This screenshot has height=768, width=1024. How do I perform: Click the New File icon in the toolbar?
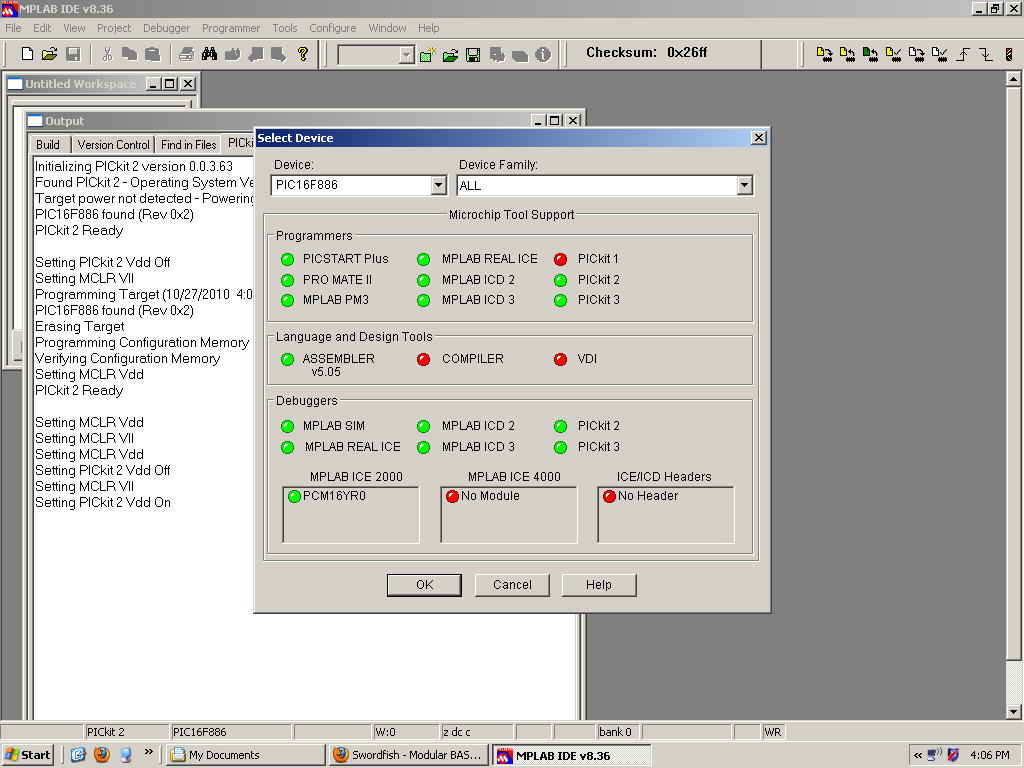coord(27,54)
